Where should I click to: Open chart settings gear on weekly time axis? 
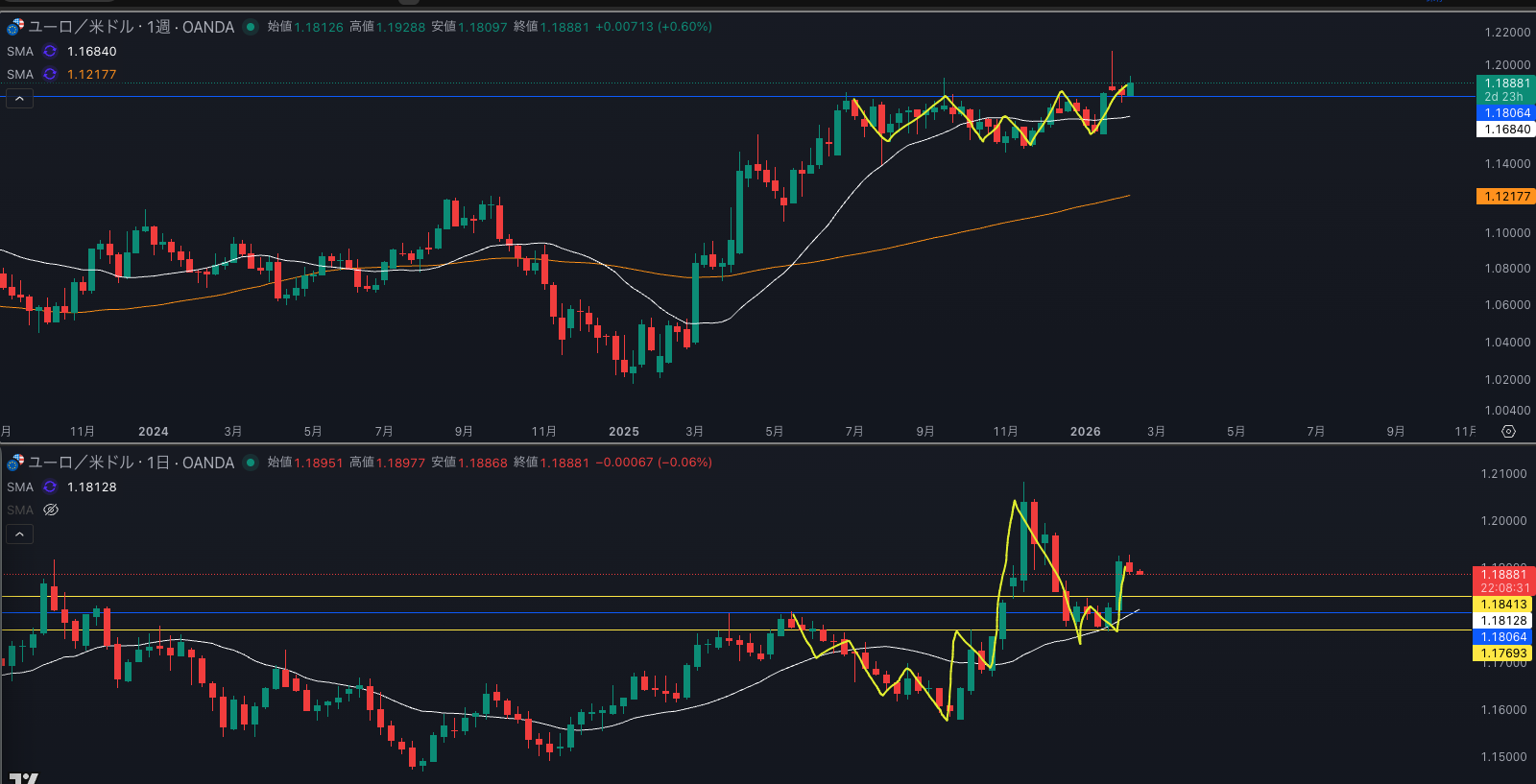(1508, 432)
